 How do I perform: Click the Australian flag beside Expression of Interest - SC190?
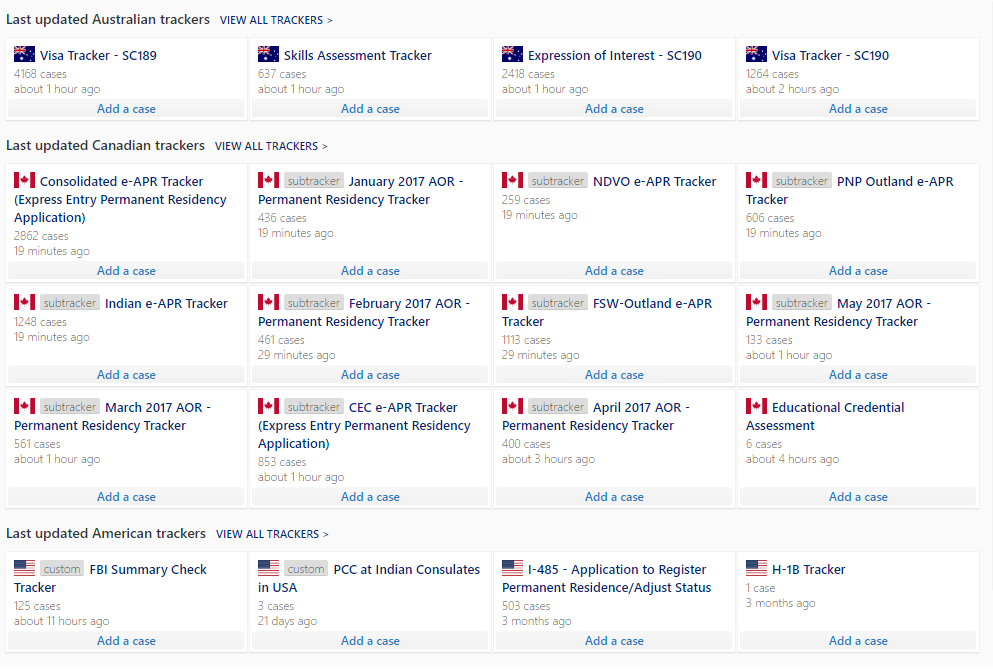point(512,54)
